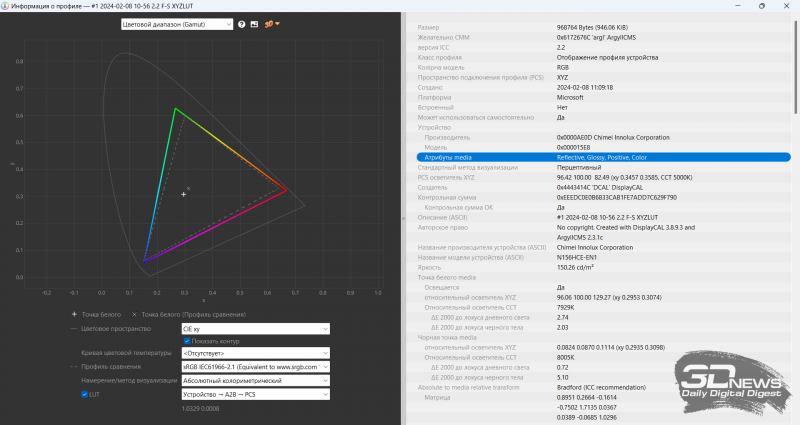The image size is (800, 425).
Task: Click the help question mark icon
Action: [x=242, y=24]
